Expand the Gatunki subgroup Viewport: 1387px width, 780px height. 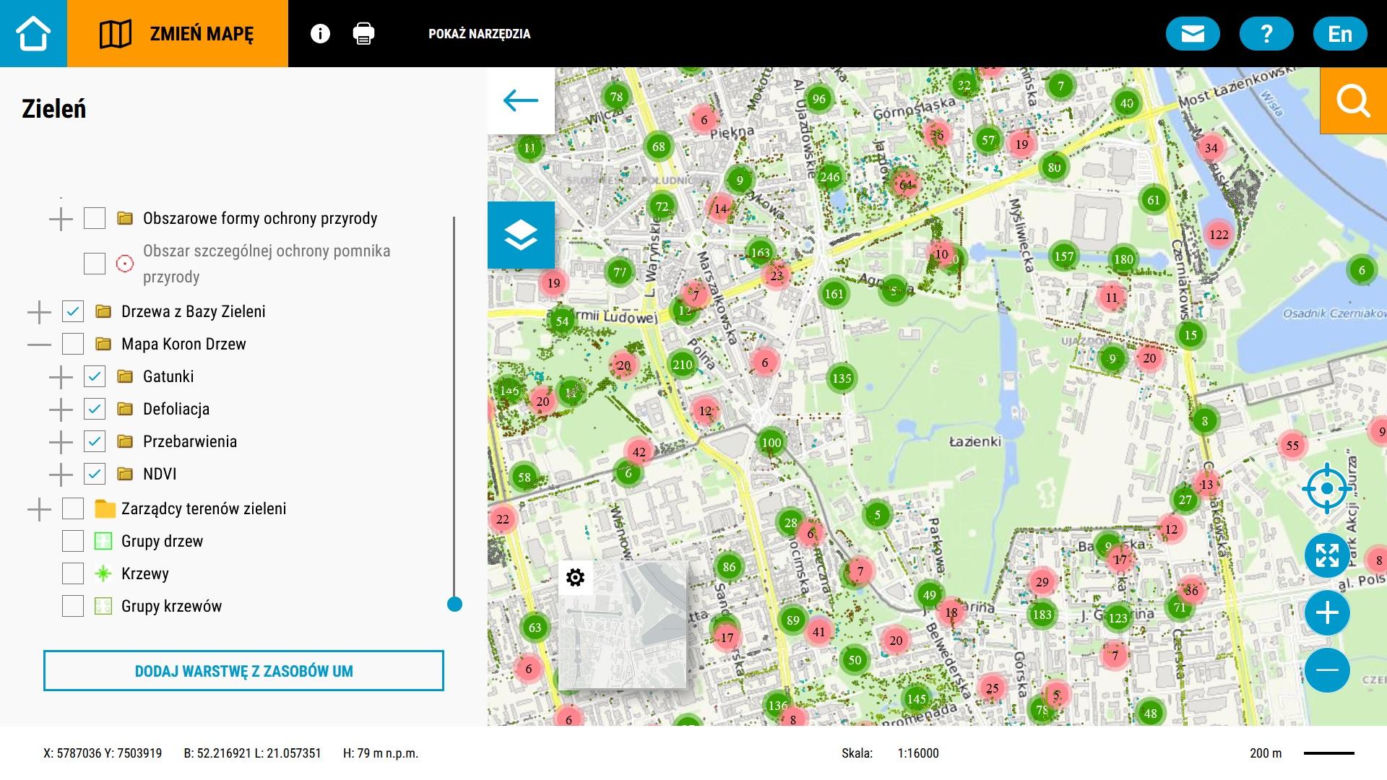click(61, 377)
